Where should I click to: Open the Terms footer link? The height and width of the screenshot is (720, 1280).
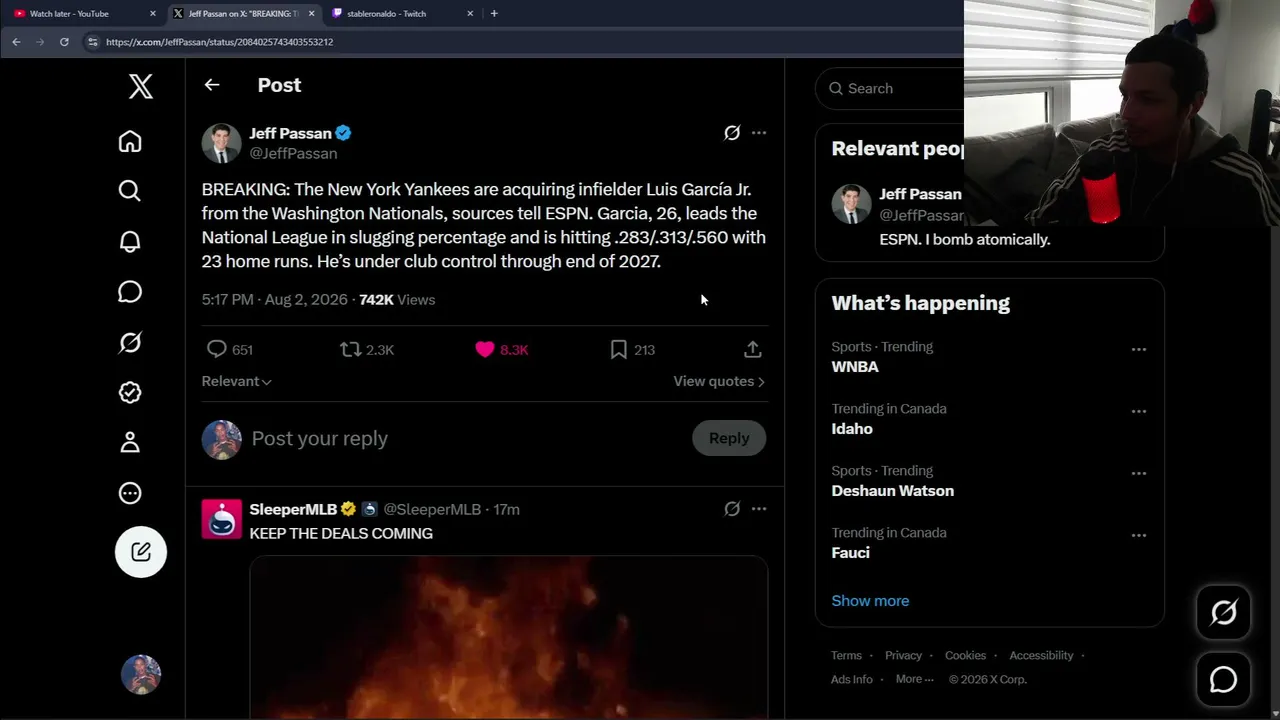coord(846,656)
